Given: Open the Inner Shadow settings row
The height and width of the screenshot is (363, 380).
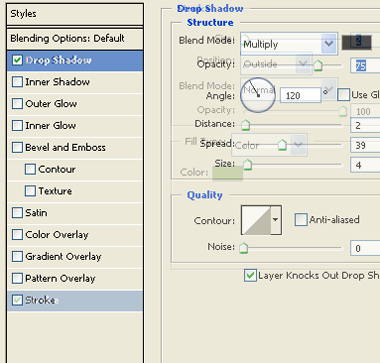Looking at the screenshot, I should (x=75, y=82).
